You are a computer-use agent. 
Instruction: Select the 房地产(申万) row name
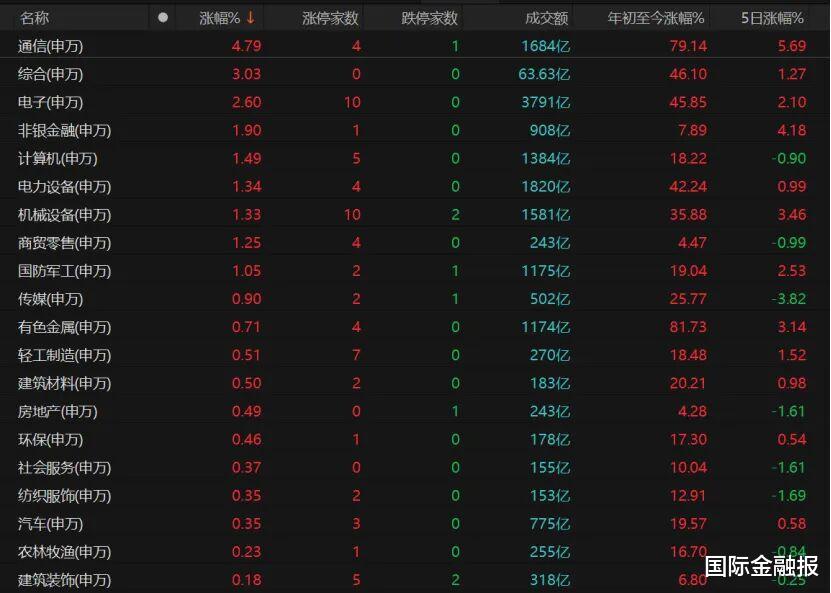[x=57, y=411]
